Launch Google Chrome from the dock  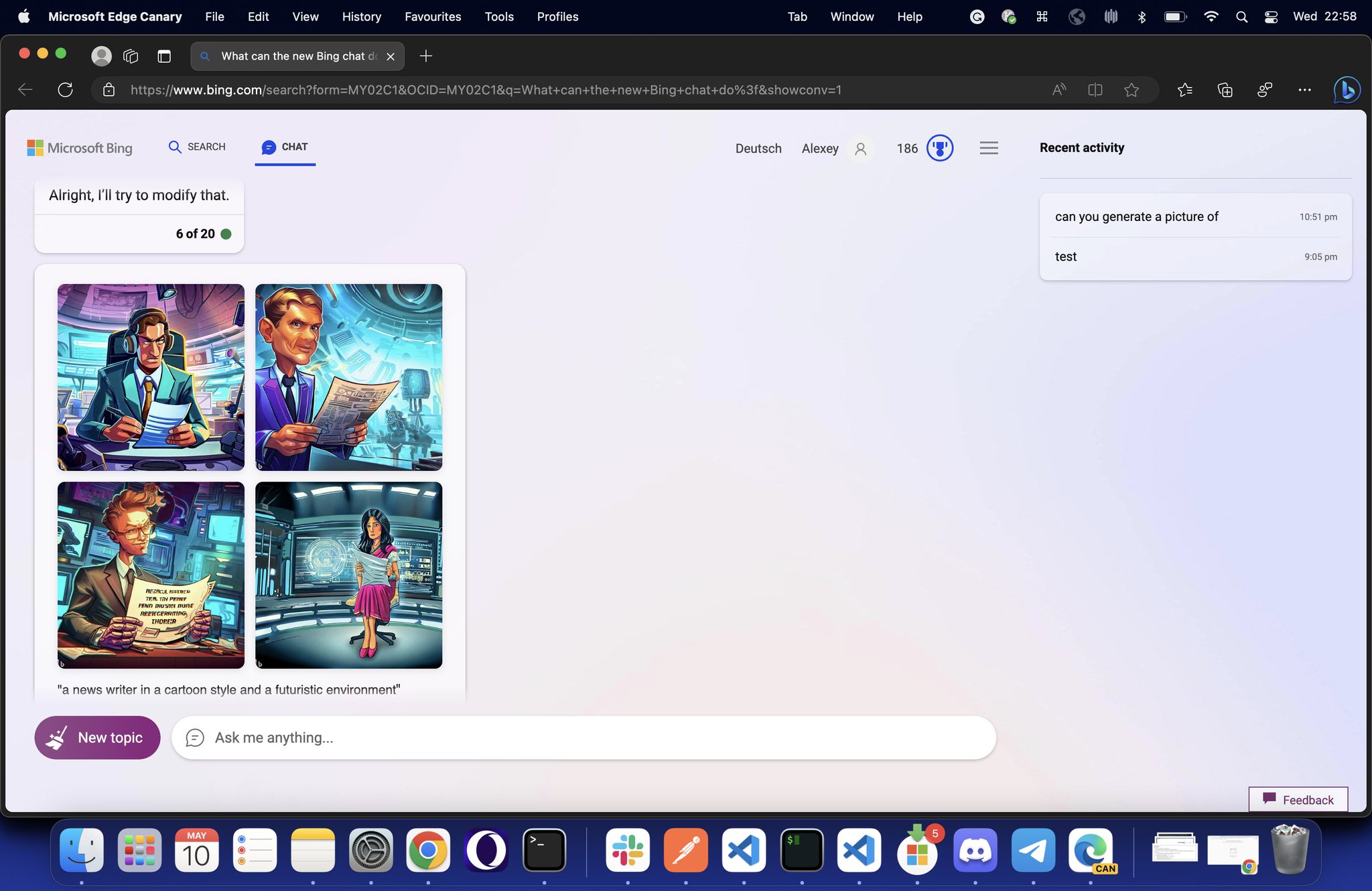[428, 851]
